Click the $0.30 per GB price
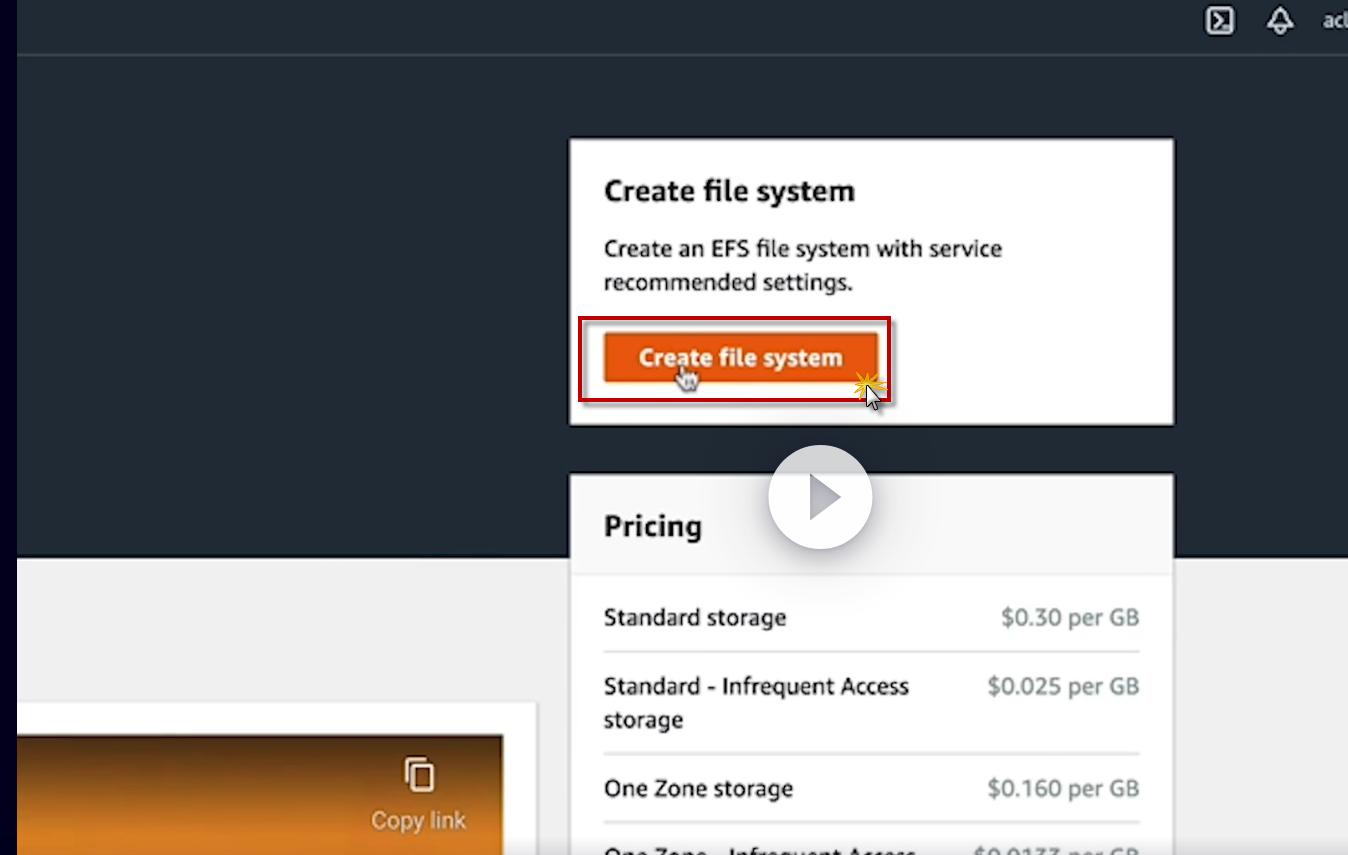Viewport: 1348px width, 855px height. (x=1070, y=617)
